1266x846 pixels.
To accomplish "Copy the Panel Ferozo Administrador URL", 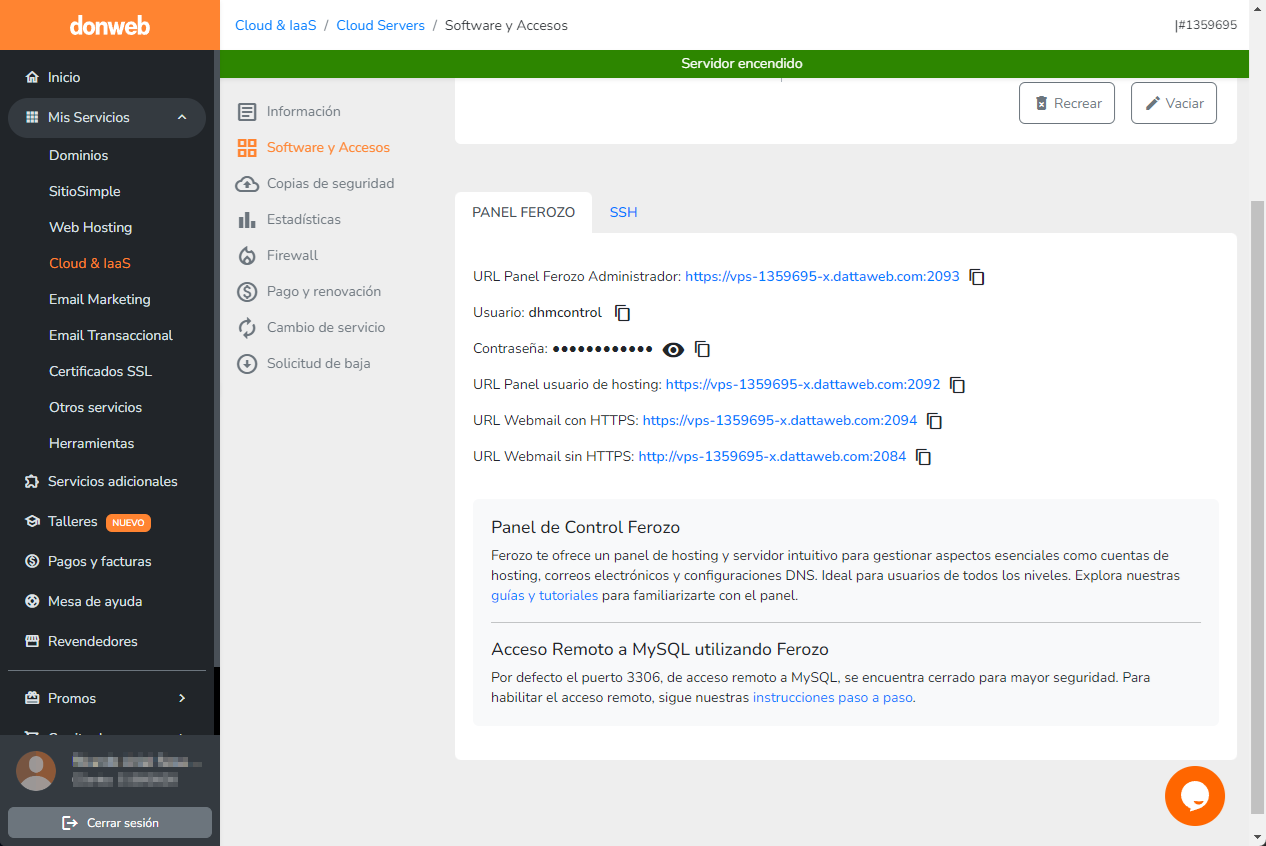I will [978, 277].
